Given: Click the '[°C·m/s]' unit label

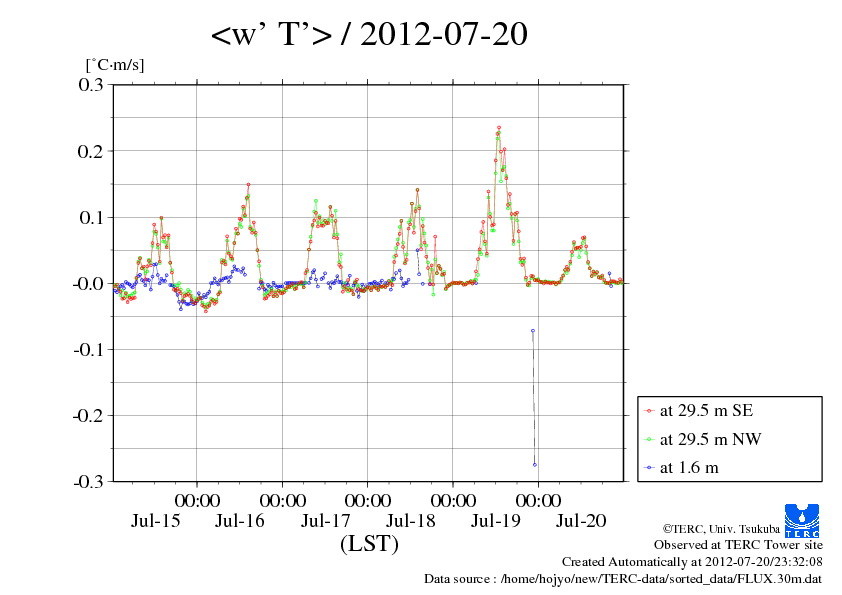Looking at the screenshot, I should pos(115,65).
